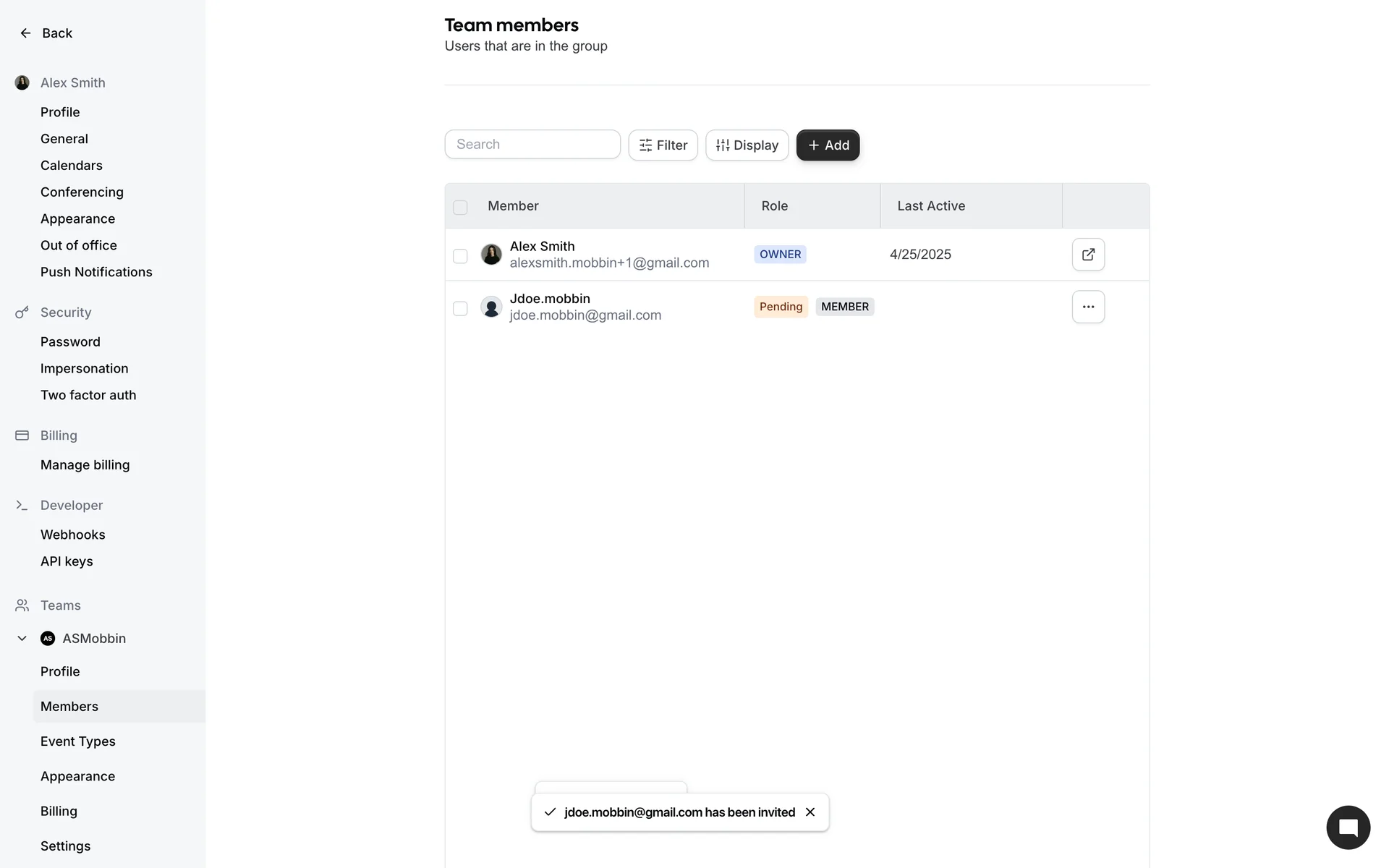Open the Filter options
This screenshot has width=1389, height=868.
[x=663, y=145]
